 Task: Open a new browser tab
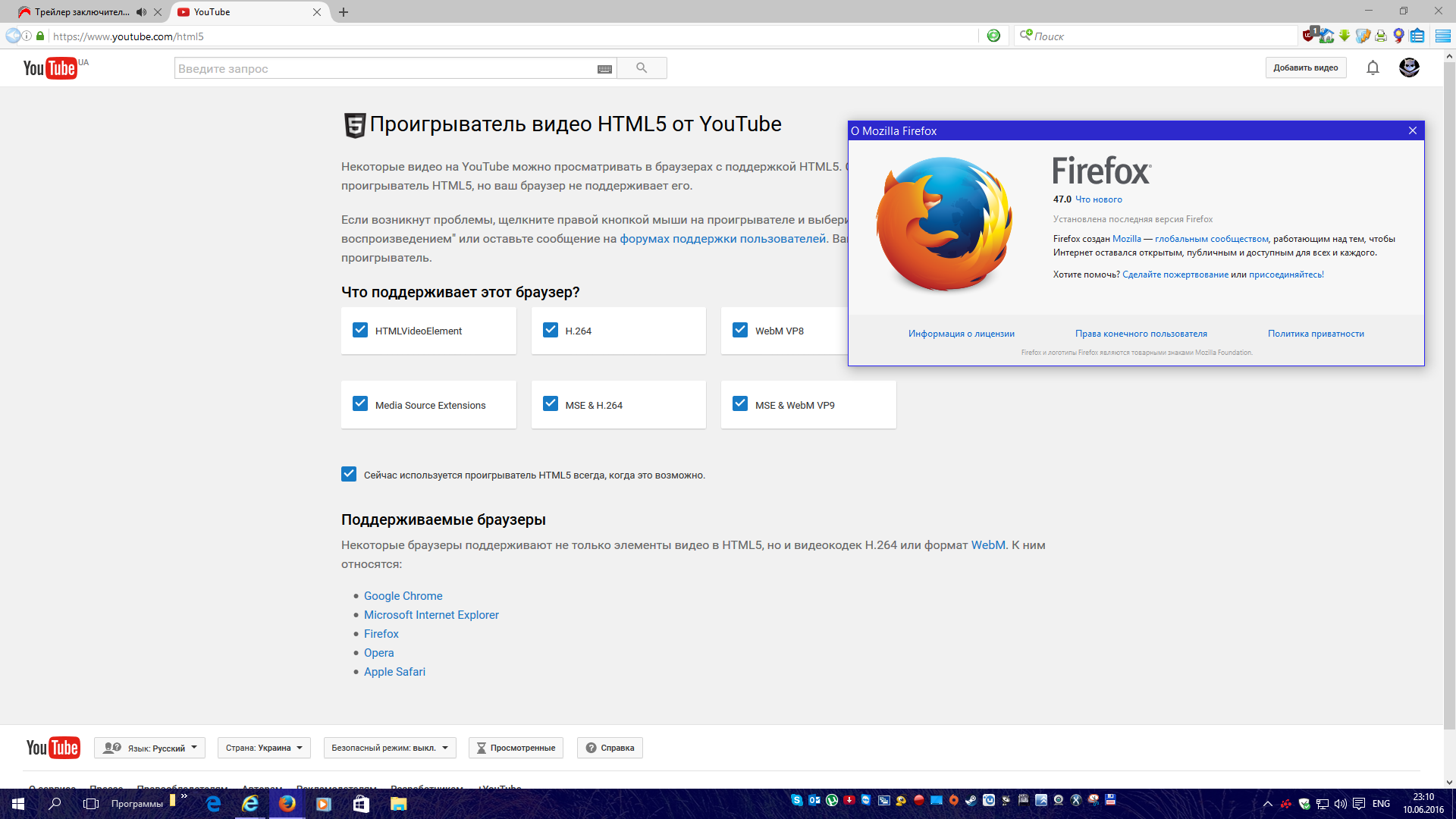click(x=344, y=12)
